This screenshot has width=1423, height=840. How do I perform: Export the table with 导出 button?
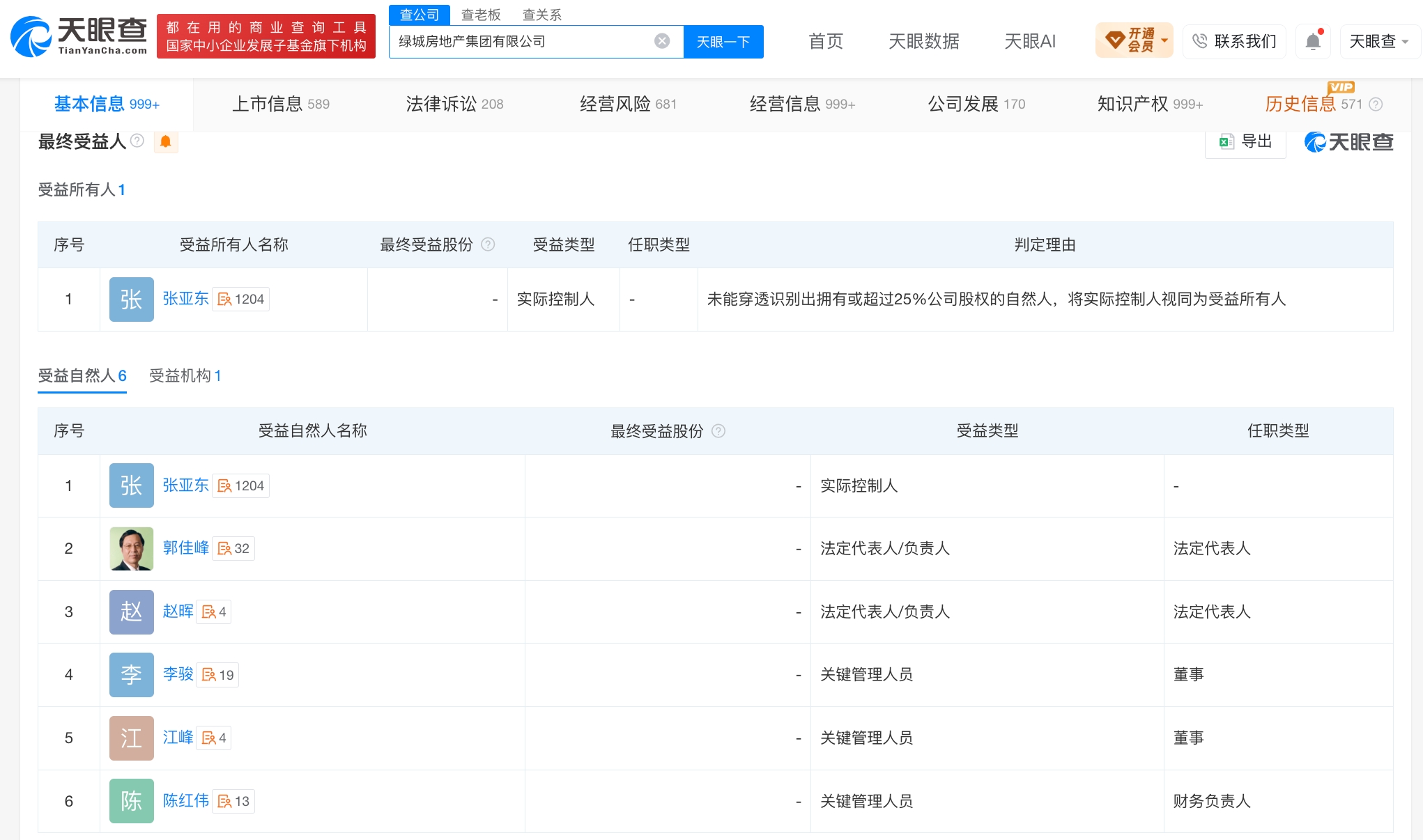1246,142
